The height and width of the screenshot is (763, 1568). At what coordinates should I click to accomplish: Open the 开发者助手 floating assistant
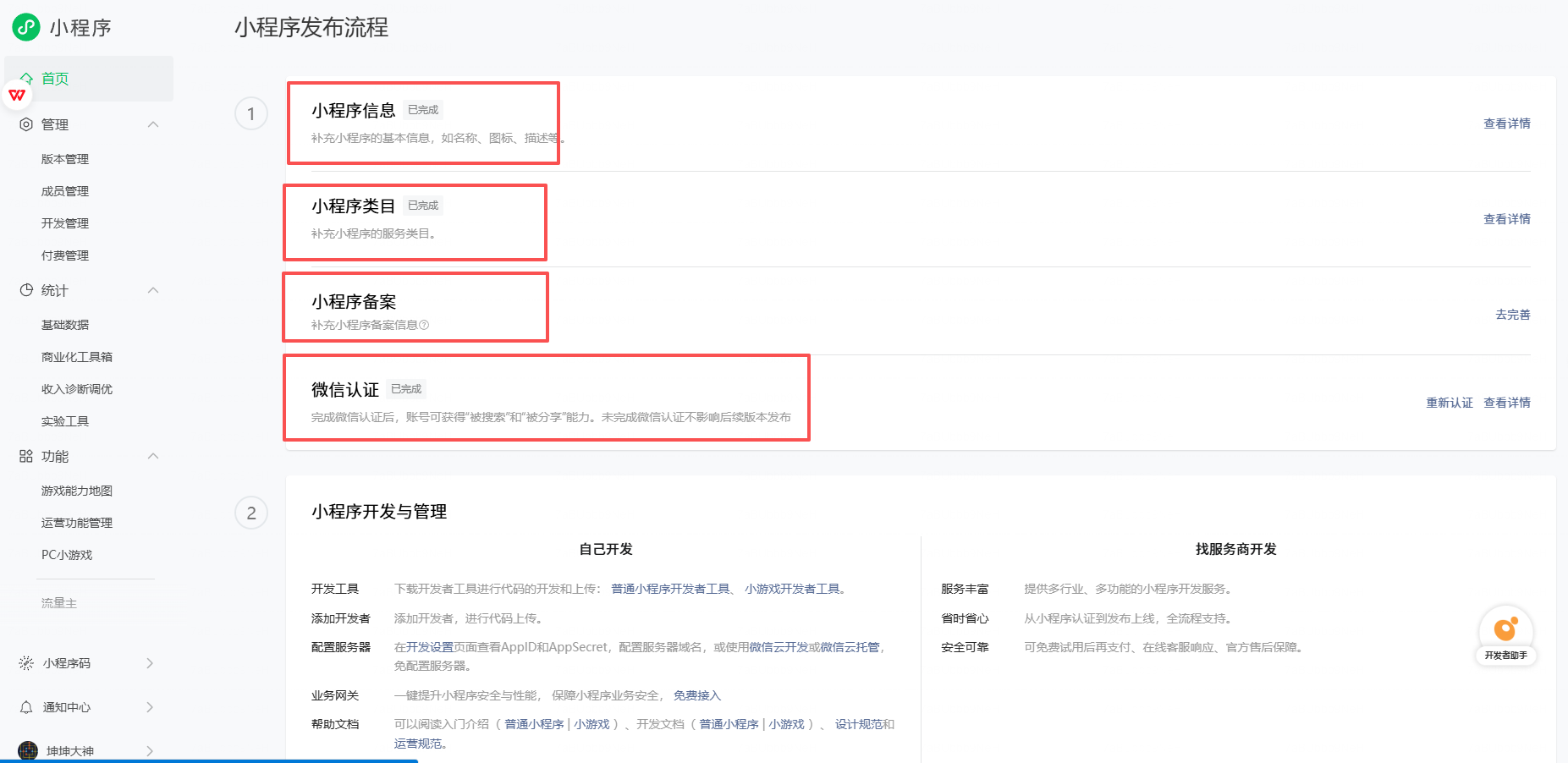pos(1505,629)
